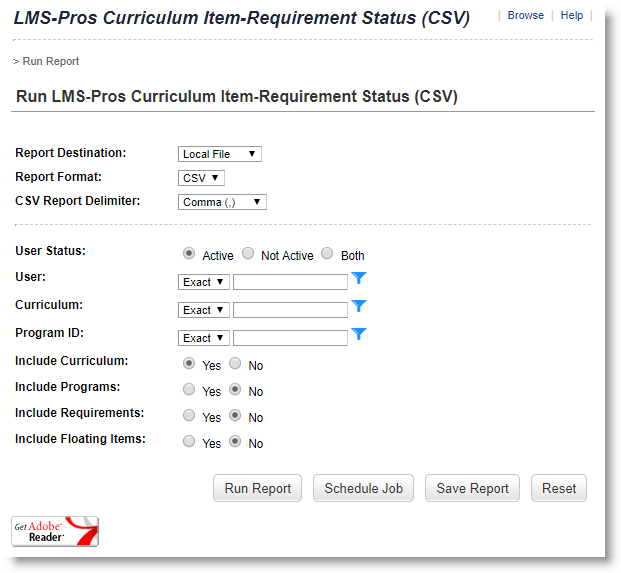The height and width of the screenshot is (573, 621).
Task: Open the User Exact match dropdown
Action: pos(204,282)
